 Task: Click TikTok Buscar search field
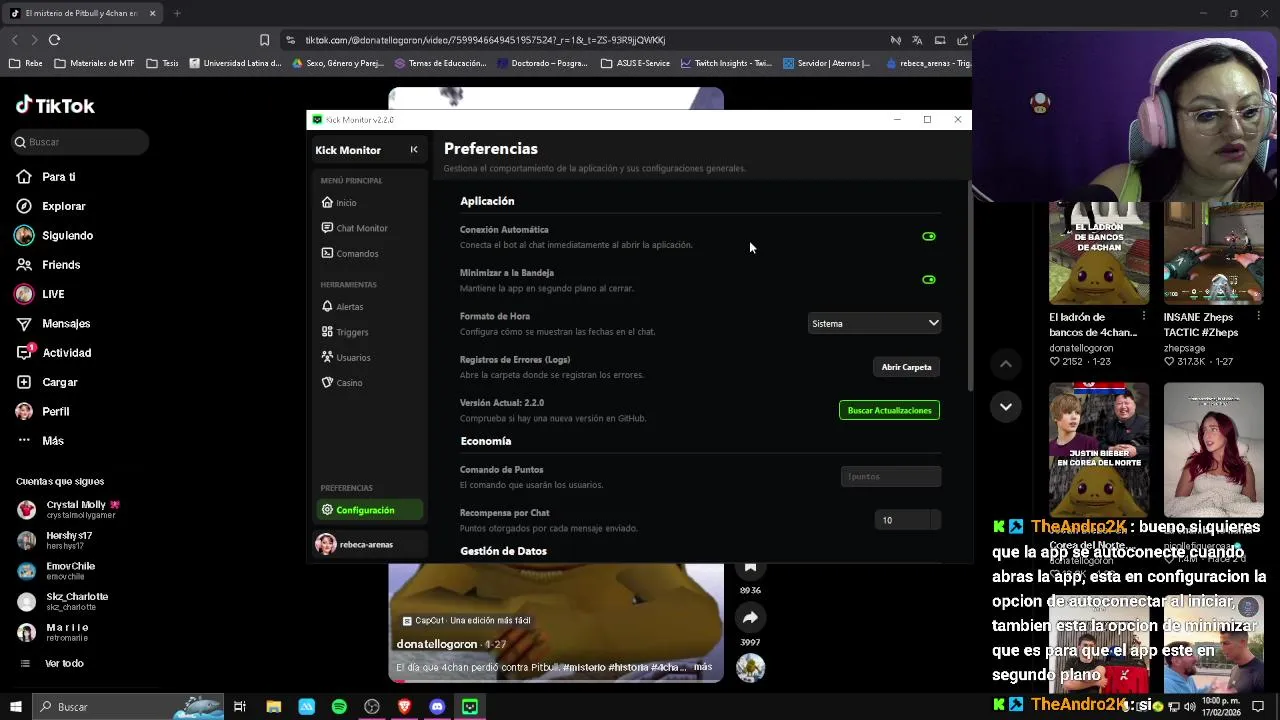pos(81,142)
